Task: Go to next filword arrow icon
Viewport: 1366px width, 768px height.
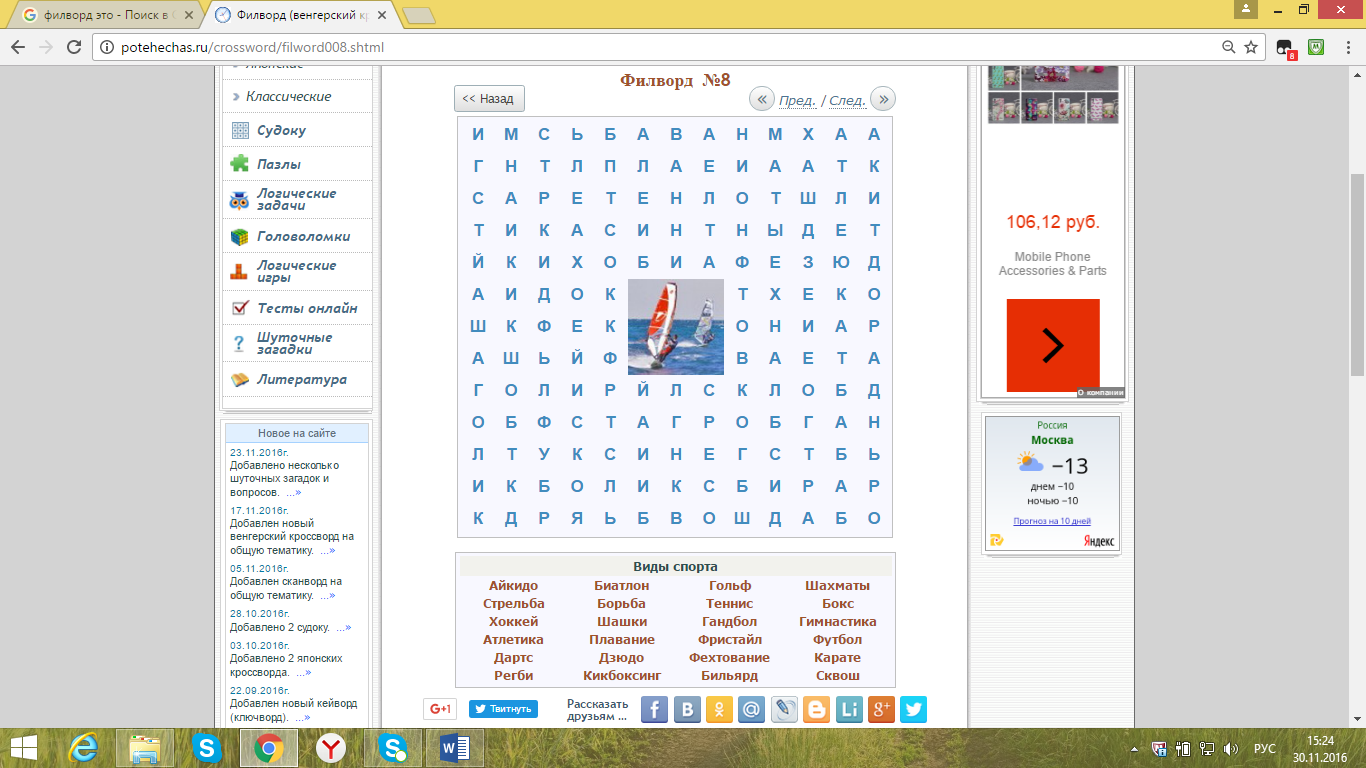Action: pyautogui.click(x=883, y=99)
